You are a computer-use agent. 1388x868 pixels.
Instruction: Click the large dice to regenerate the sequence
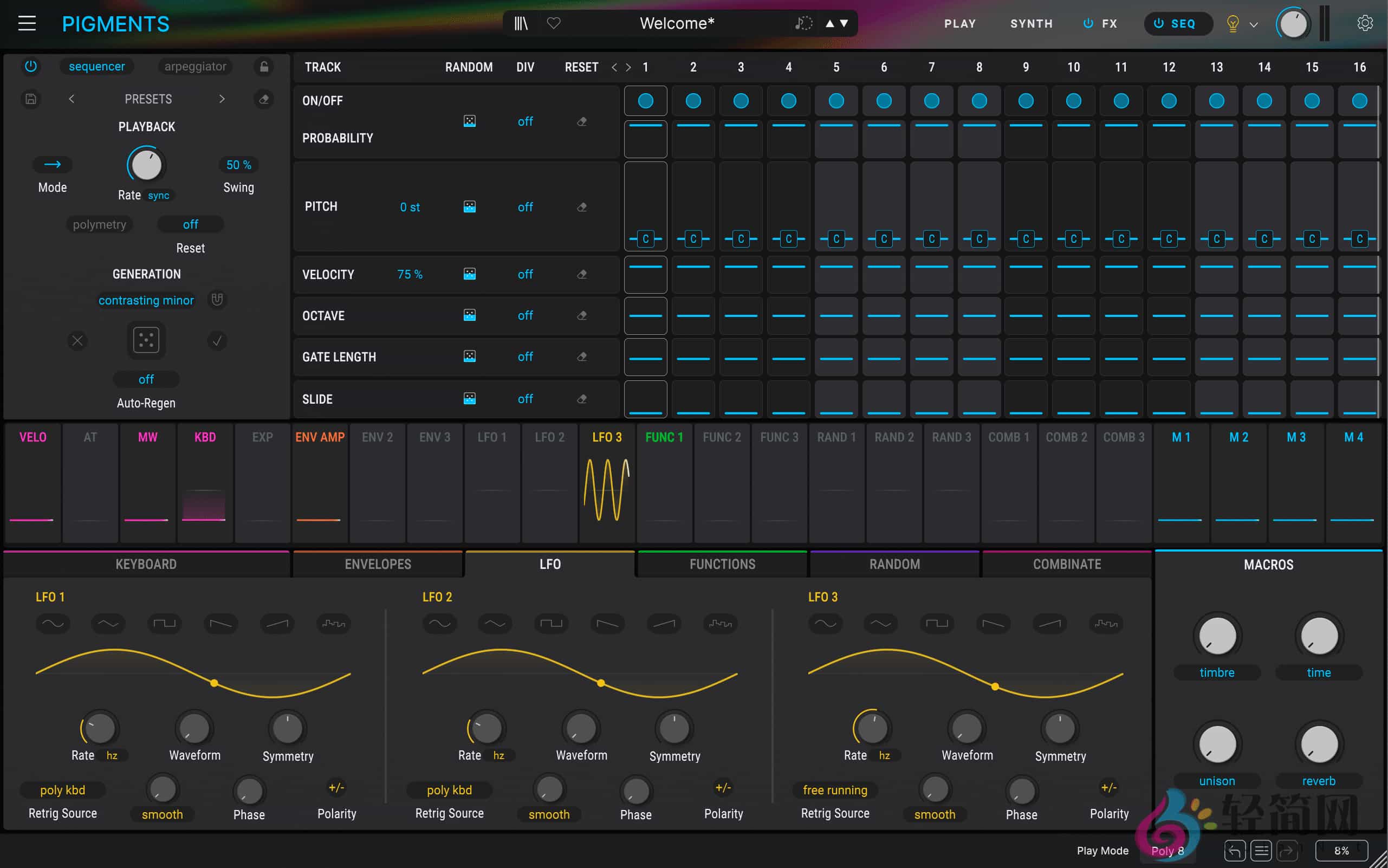(146, 340)
